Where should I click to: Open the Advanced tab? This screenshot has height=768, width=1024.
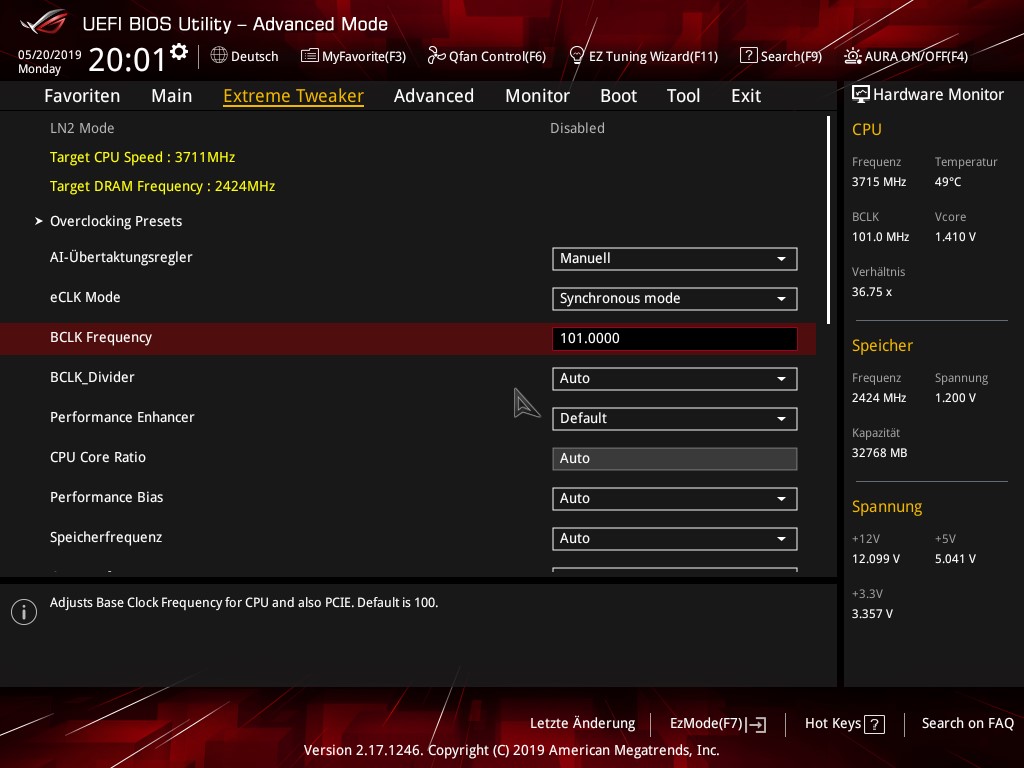pos(434,96)
